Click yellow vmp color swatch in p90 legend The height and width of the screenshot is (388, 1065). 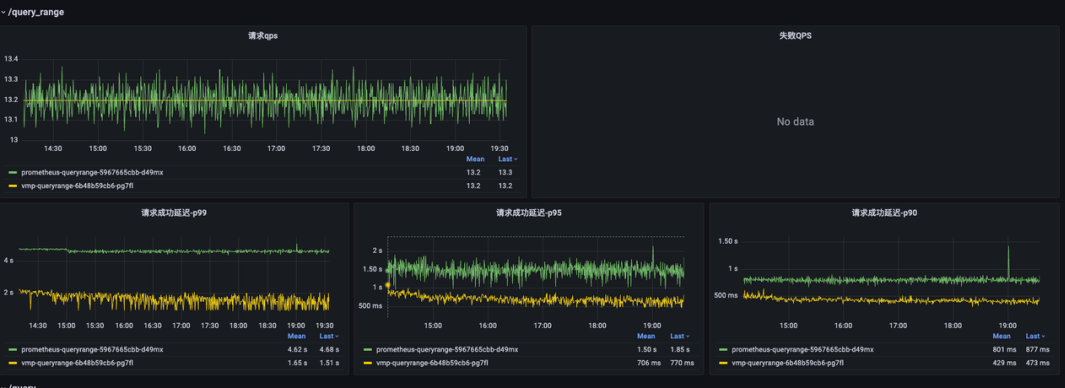[723, 363]
